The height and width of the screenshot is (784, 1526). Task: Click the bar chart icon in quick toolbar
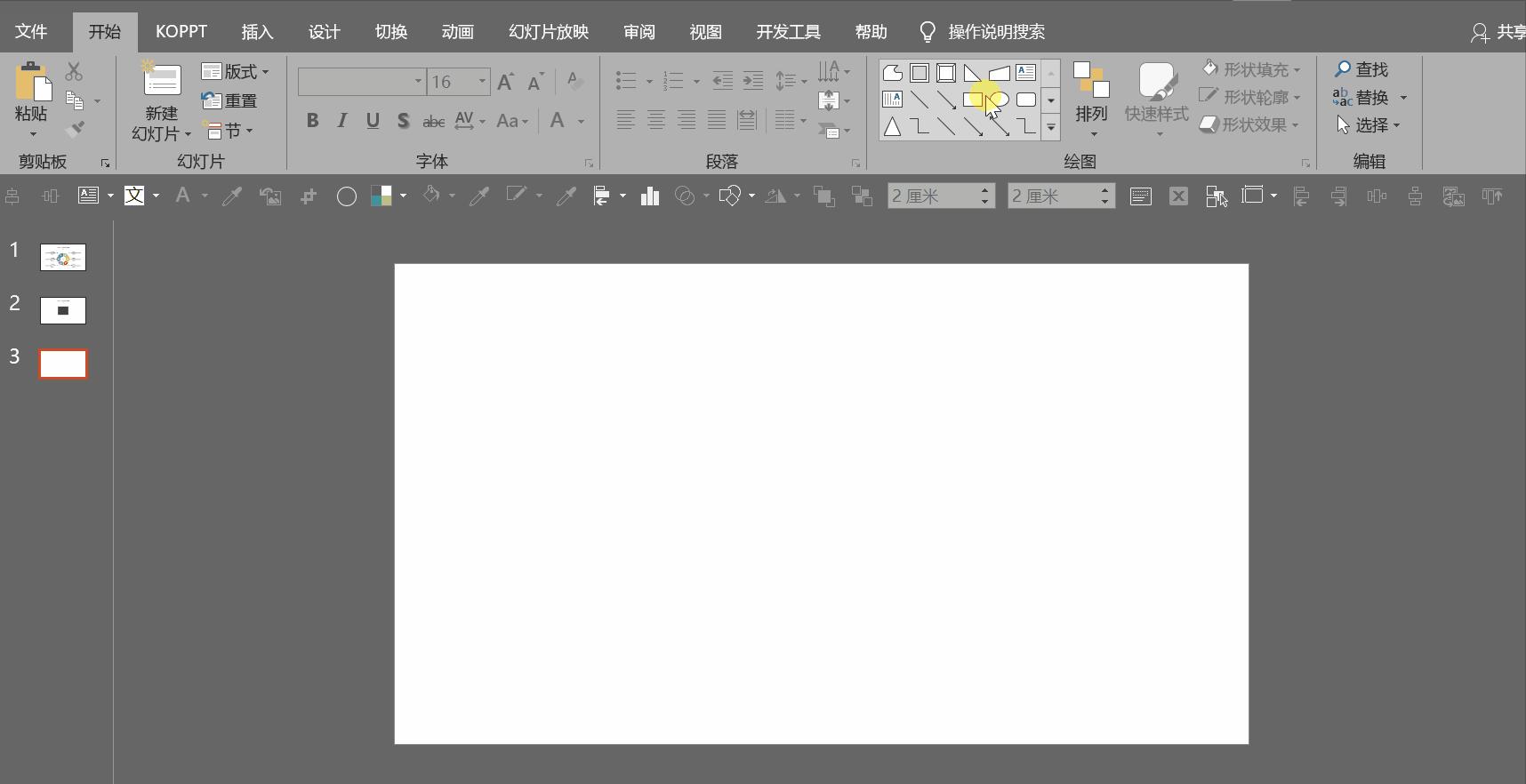coord(650,196)
